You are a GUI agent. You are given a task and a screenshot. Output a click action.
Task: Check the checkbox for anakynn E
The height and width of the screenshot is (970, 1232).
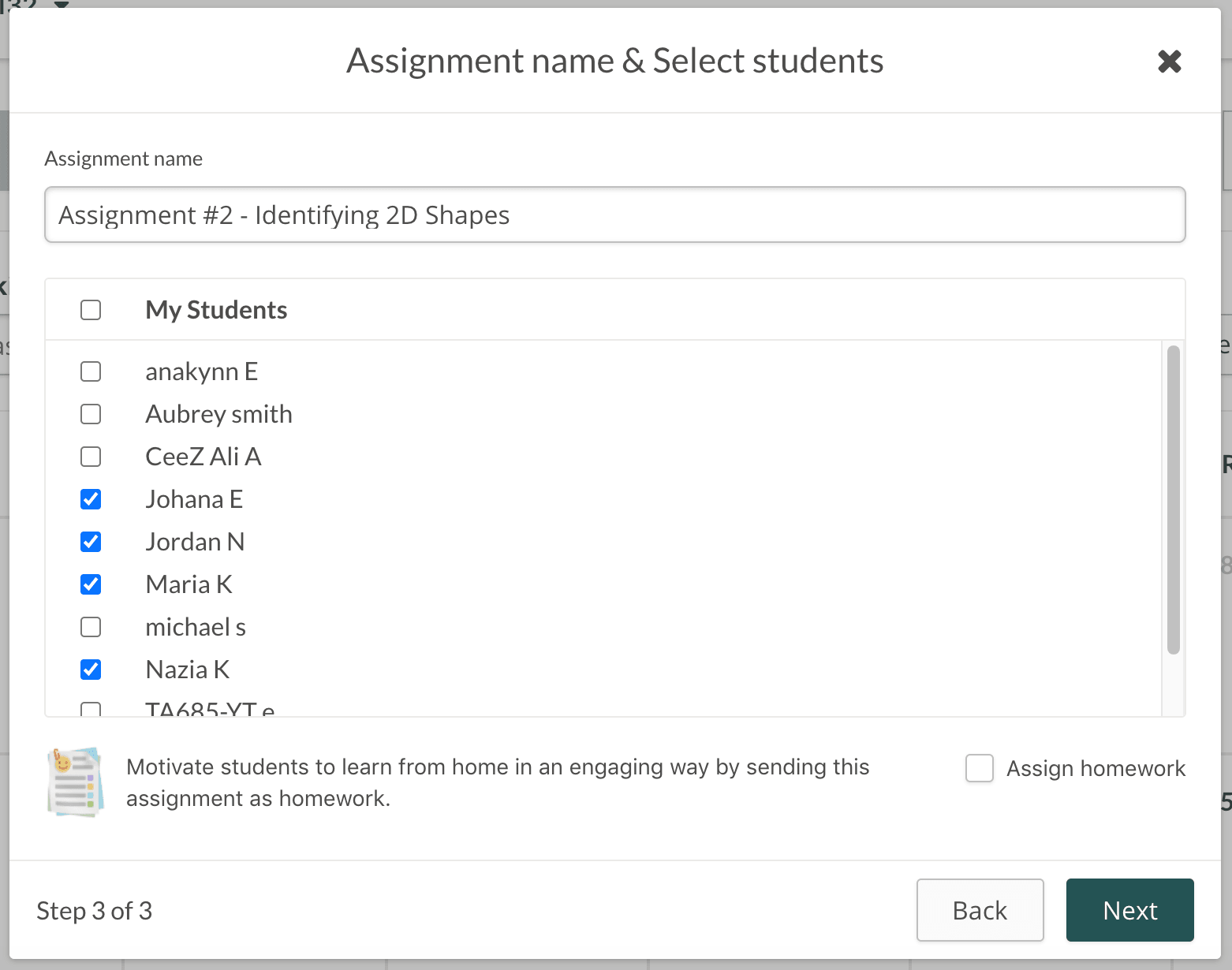tap(91, 371)
